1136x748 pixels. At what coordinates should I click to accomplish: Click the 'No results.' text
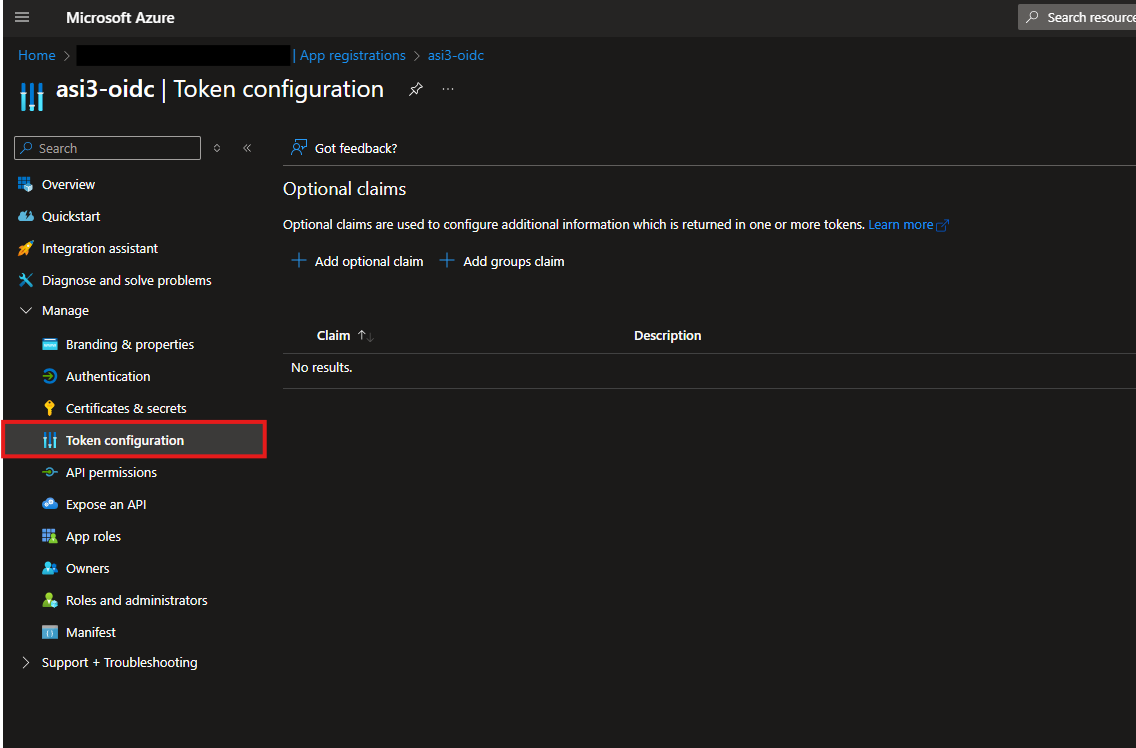322,367
